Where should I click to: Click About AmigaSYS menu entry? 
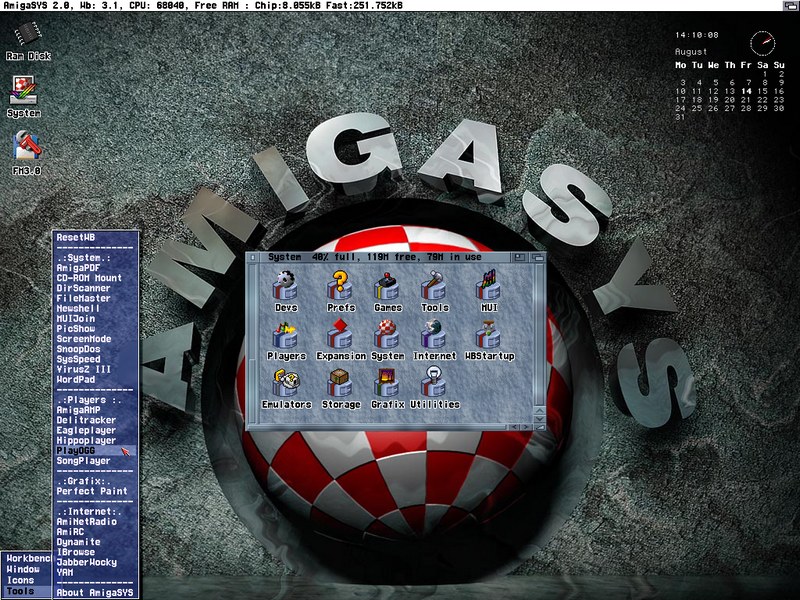pos(94,592)
